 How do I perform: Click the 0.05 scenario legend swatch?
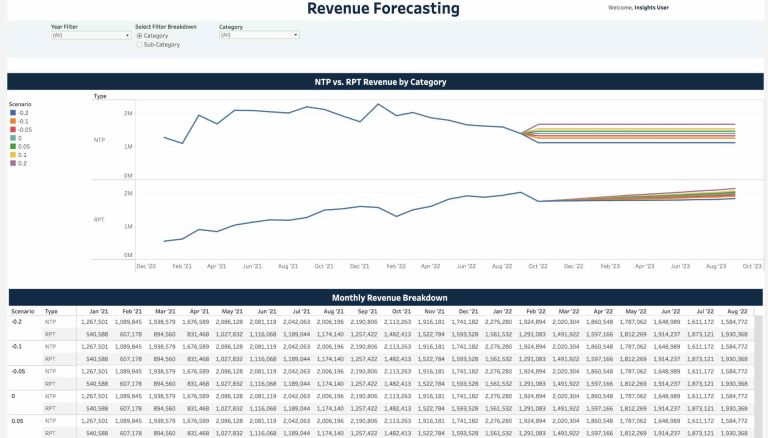13,146
